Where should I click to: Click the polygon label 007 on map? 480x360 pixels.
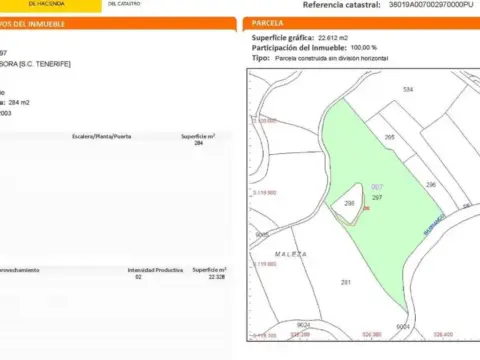377,187
